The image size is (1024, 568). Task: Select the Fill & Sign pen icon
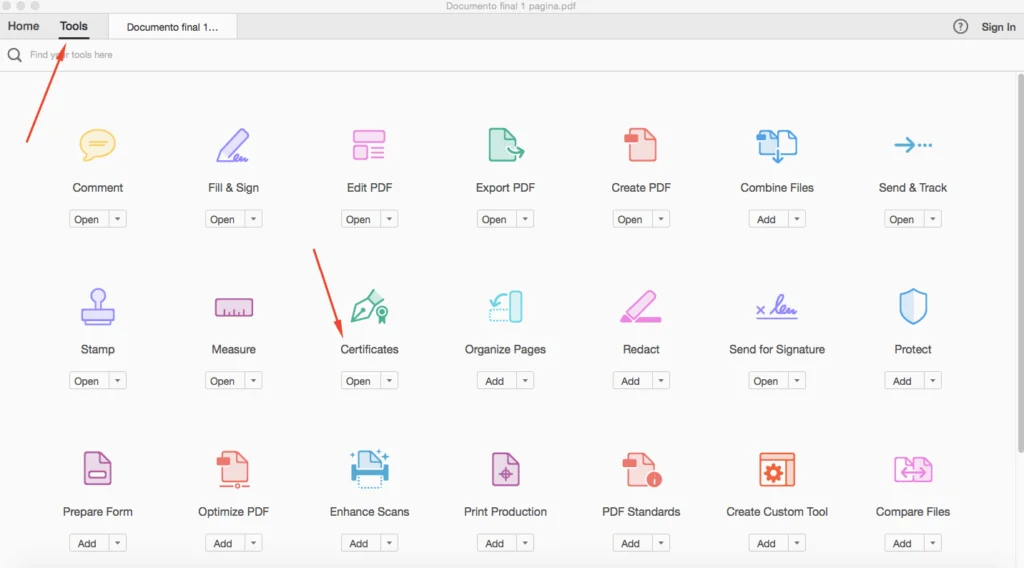(233, 146)
